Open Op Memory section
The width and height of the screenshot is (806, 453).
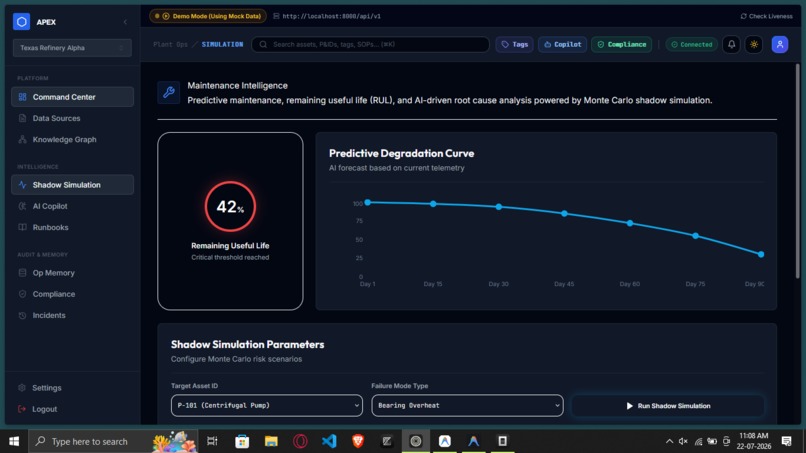[x=72, y=273]
